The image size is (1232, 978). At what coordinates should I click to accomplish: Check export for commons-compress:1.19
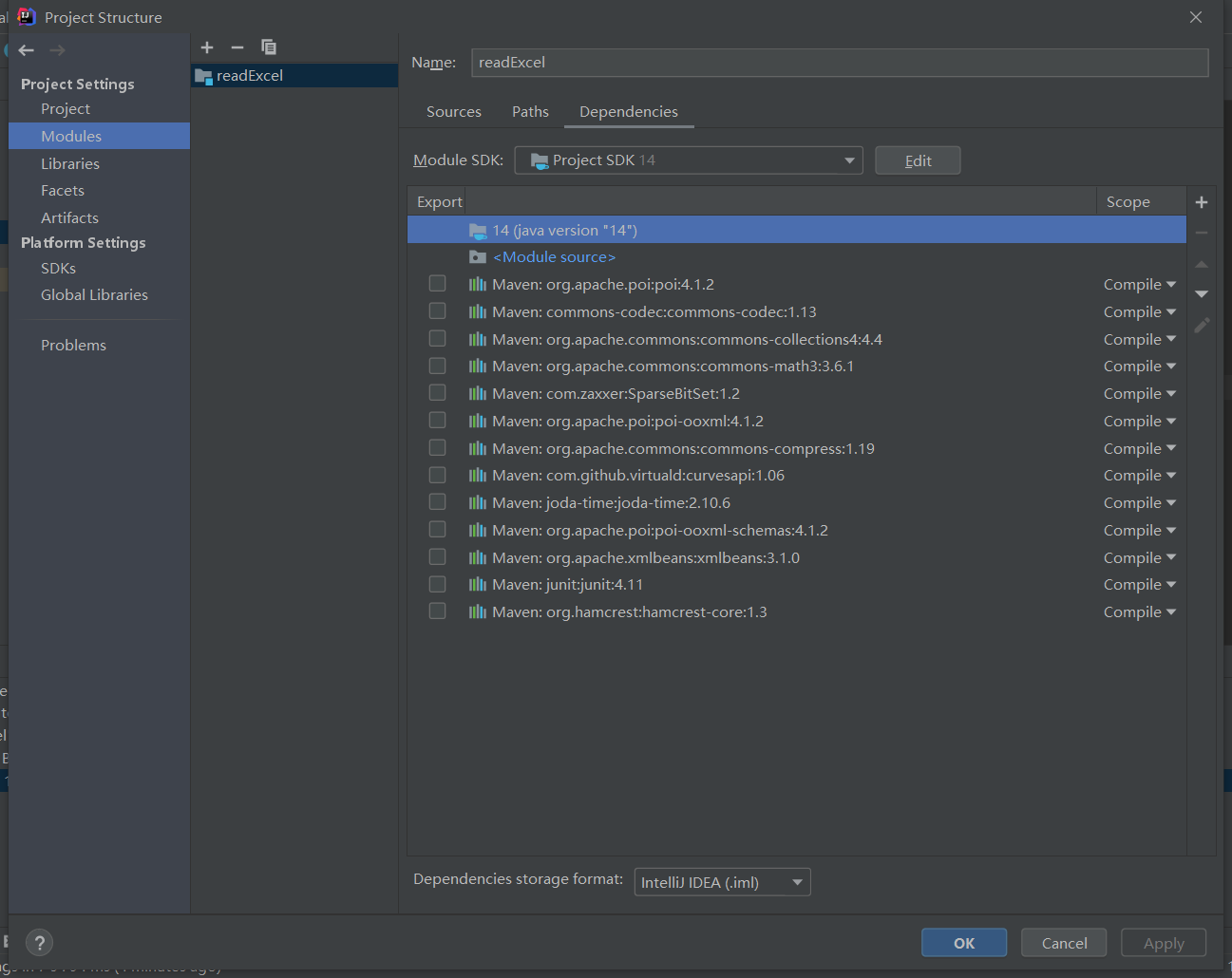point(437,447)
